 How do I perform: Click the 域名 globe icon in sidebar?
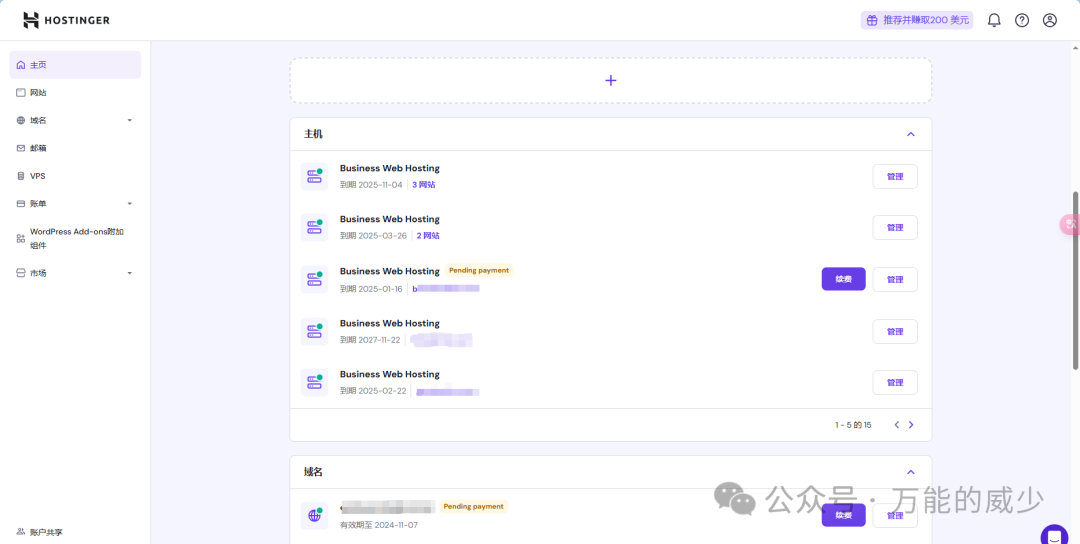[x=21, y=121]
